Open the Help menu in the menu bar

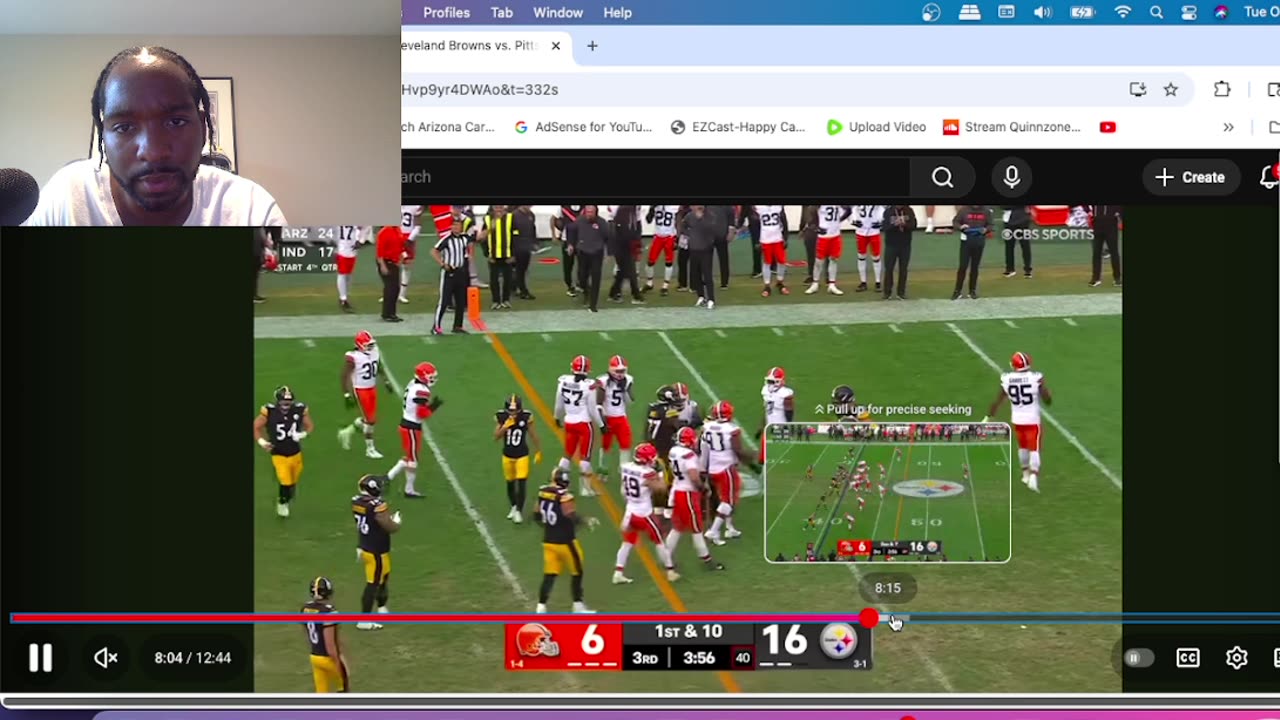[x=617, y=13]
